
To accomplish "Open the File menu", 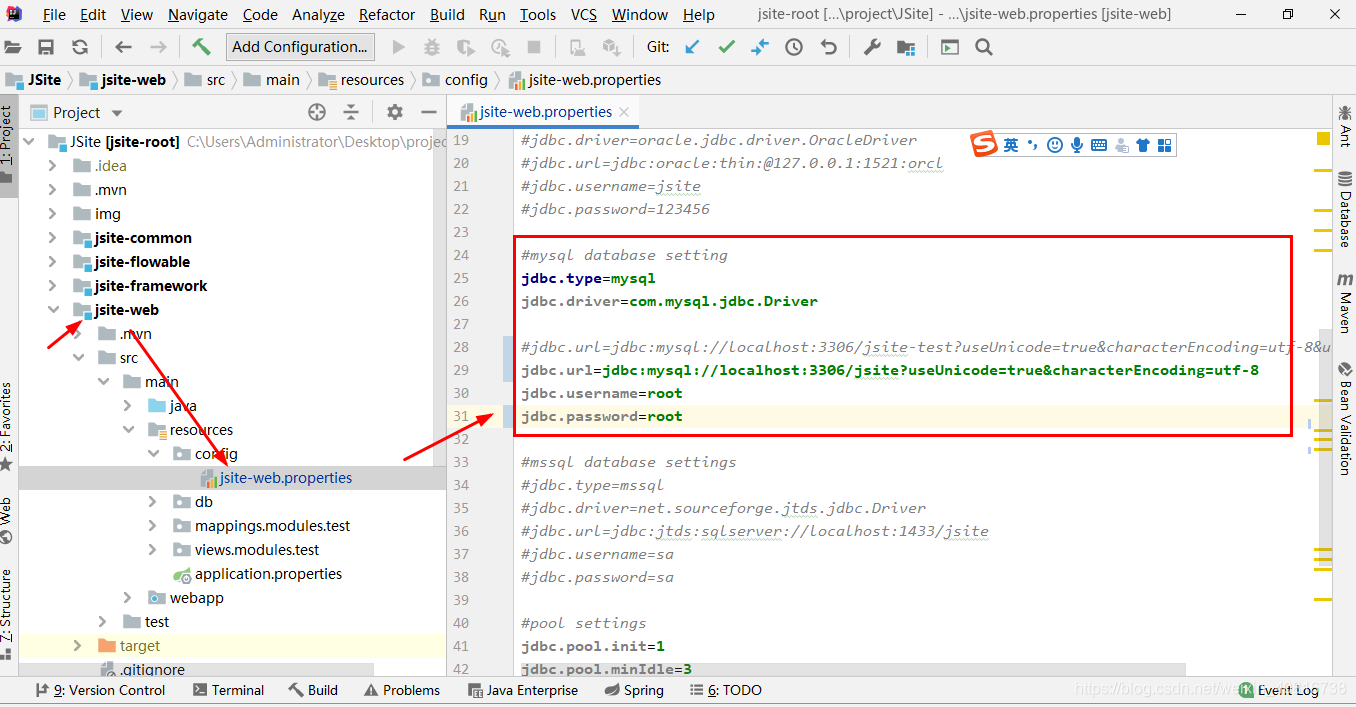I will point(54,14).
